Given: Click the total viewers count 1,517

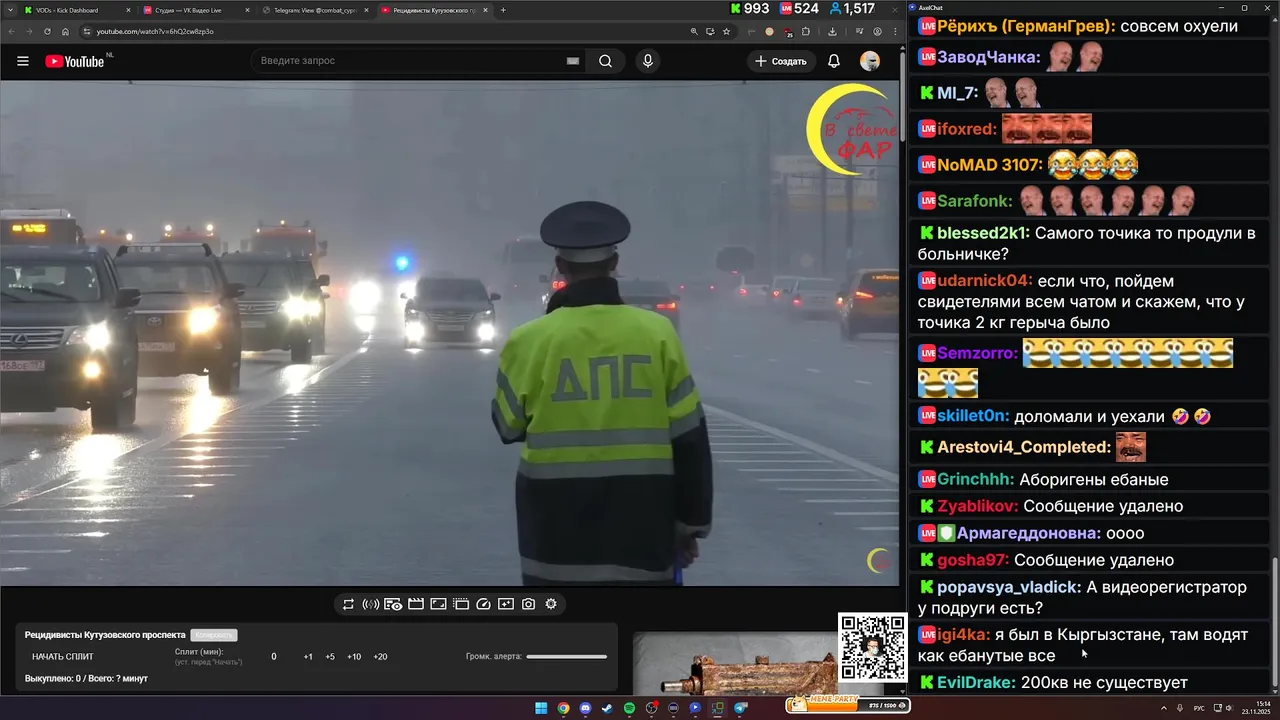Looking at the screenshot, I should [x=851, y=9].
